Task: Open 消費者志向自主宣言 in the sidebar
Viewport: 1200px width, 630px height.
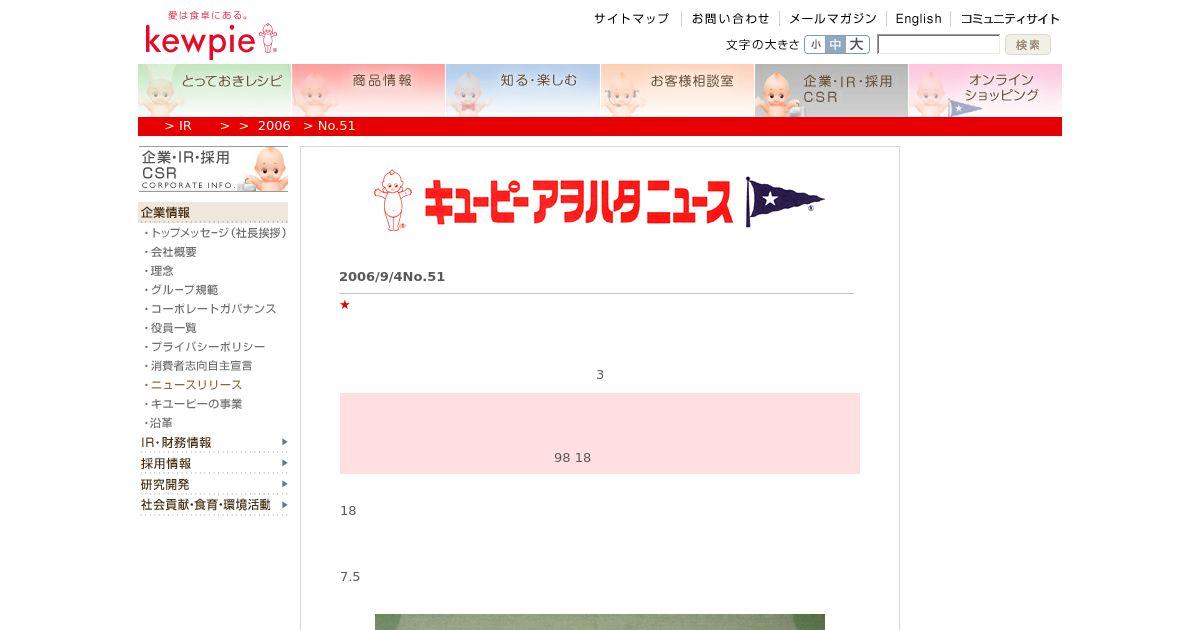Action: (x=201, y=366)
